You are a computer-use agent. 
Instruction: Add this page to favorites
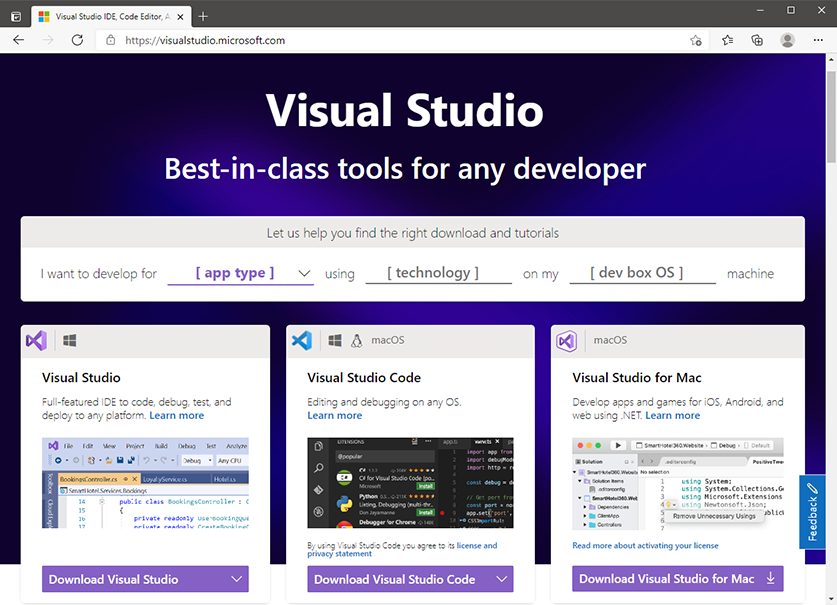[x=696, y=40]
